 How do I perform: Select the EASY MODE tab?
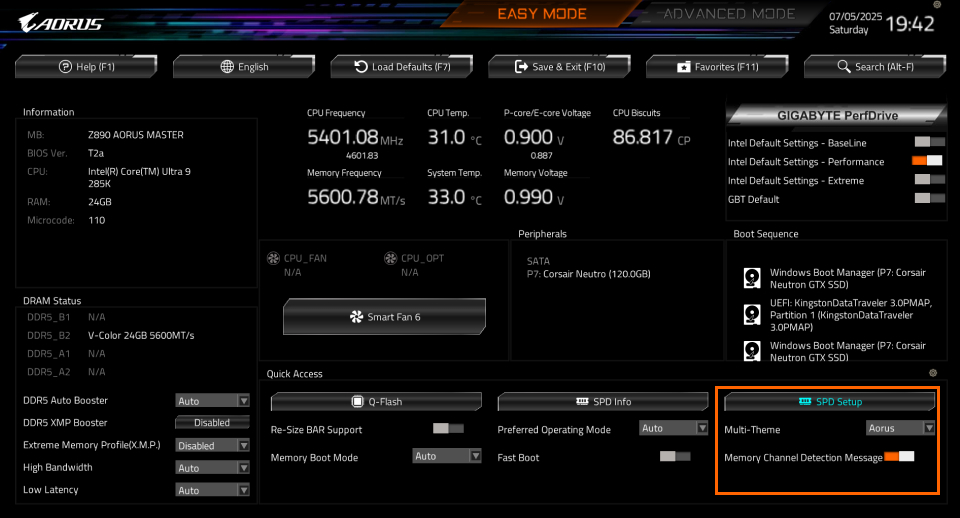tap(542, 14)
